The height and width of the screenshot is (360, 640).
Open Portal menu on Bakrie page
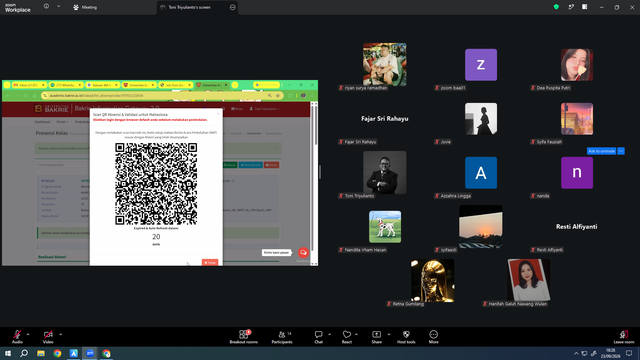coord(62,122)
